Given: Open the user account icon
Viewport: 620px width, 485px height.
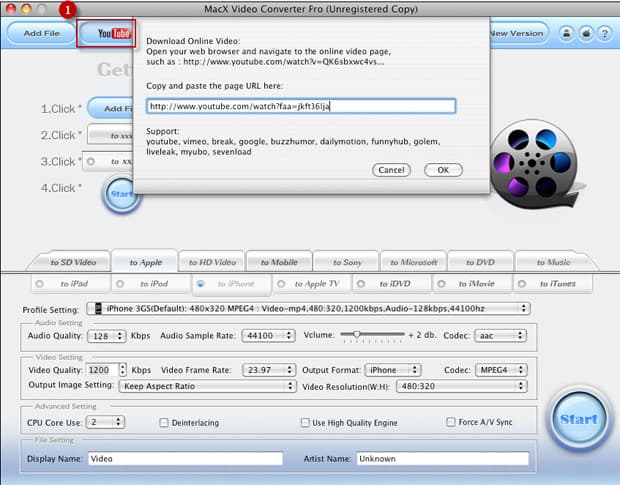Looking at the screenshot, I should click(566, 33).
